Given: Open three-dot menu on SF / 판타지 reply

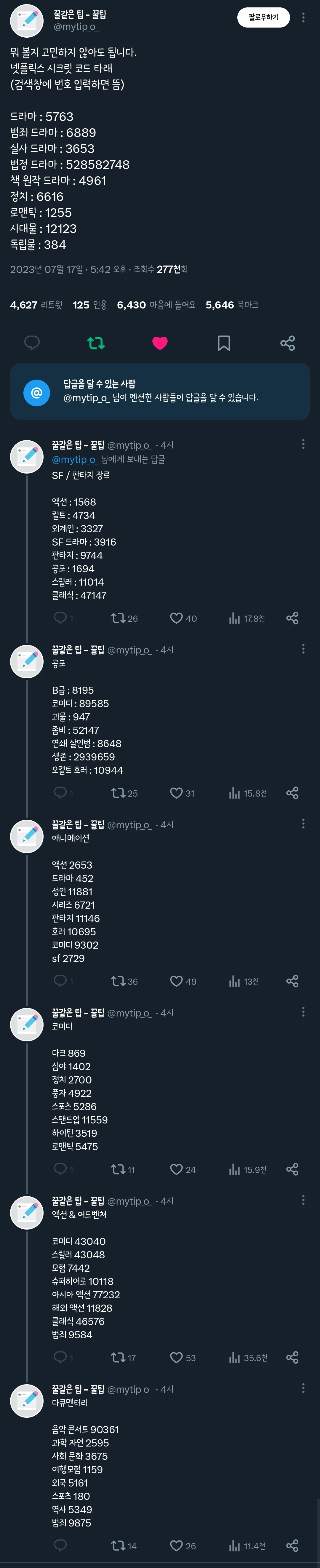Looking at the screenshot, I should pyautogui.click(x=303, y=444).
